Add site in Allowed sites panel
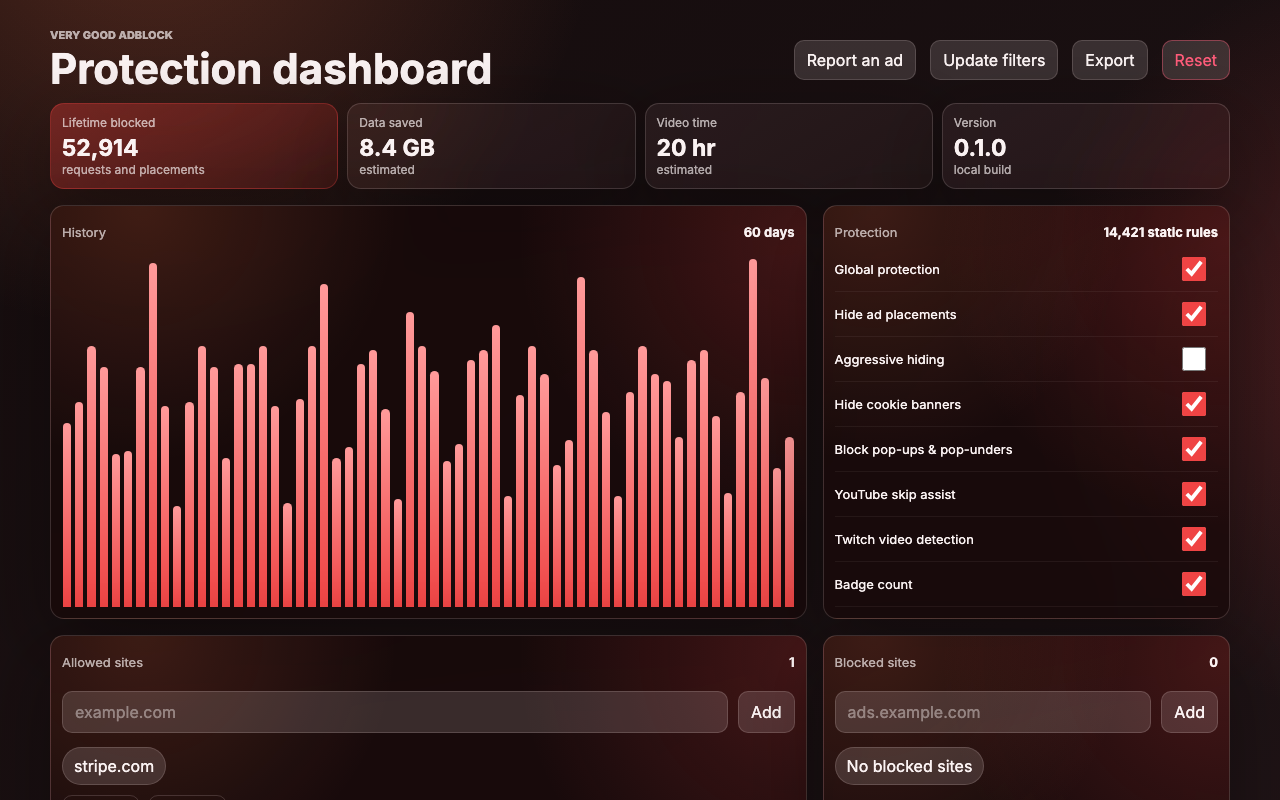 tap(766, 712)
